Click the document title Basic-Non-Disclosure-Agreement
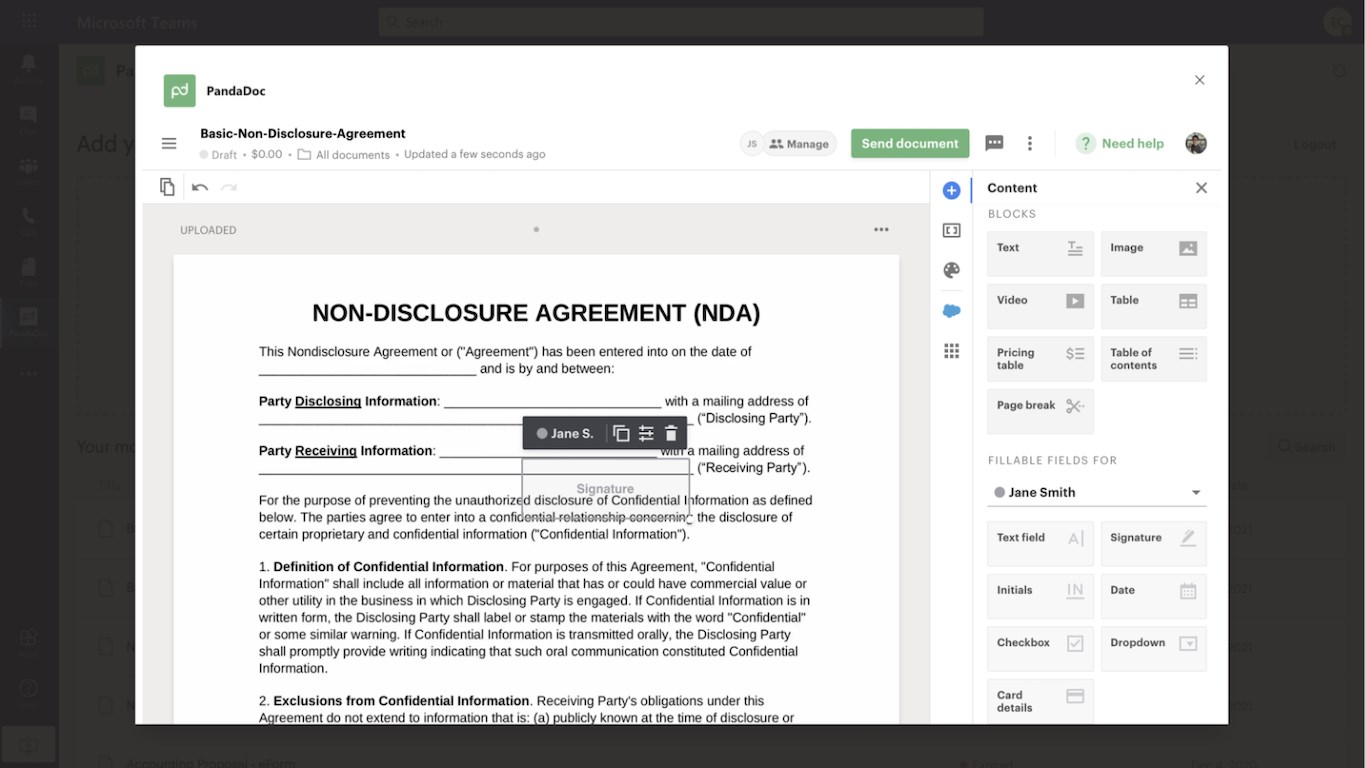The image size is (1366, 768). point(303,133)
